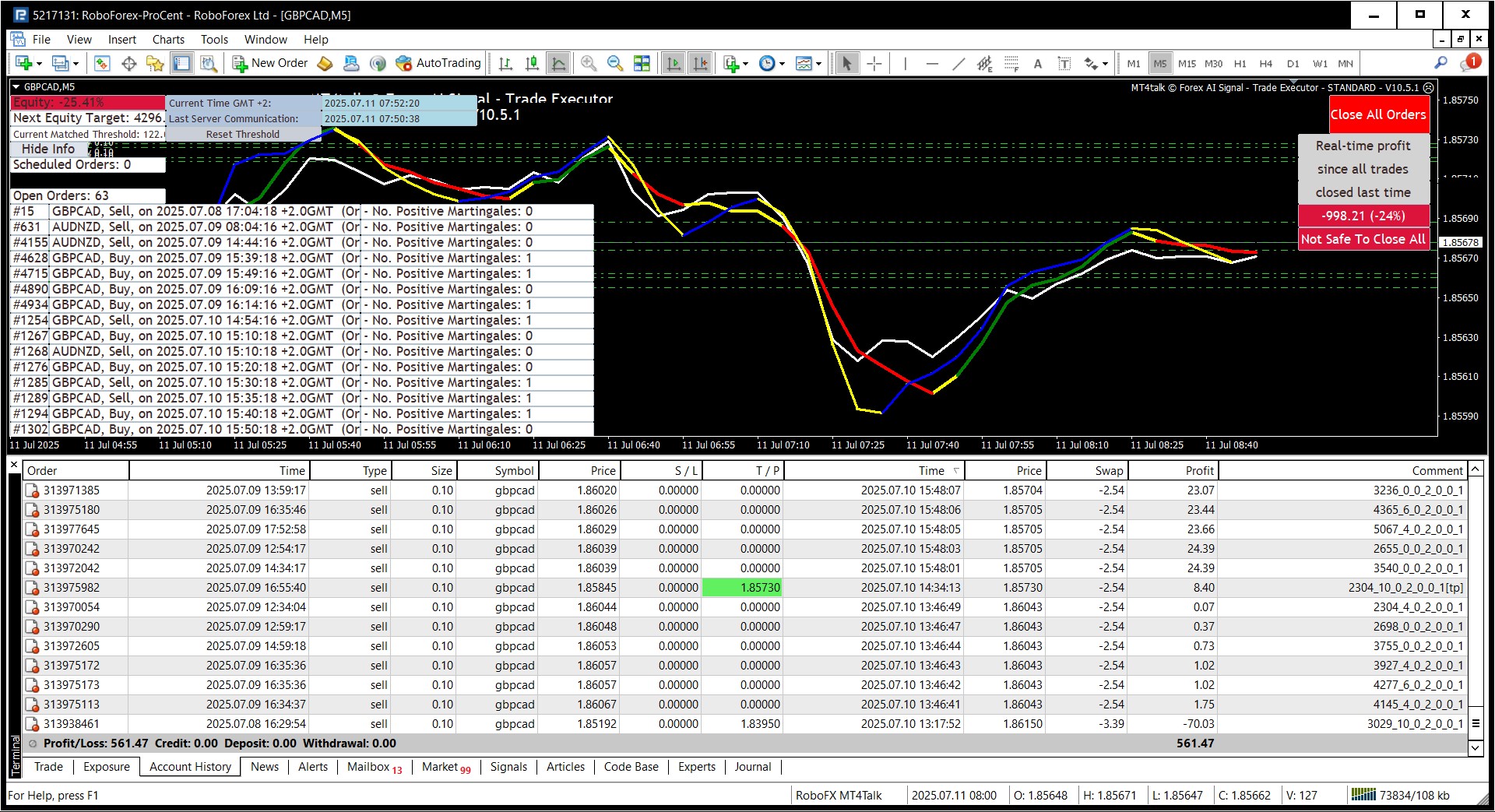Switch to the Journal tab
This screenshot has width=1495, height=812.
tap(752, 767)
